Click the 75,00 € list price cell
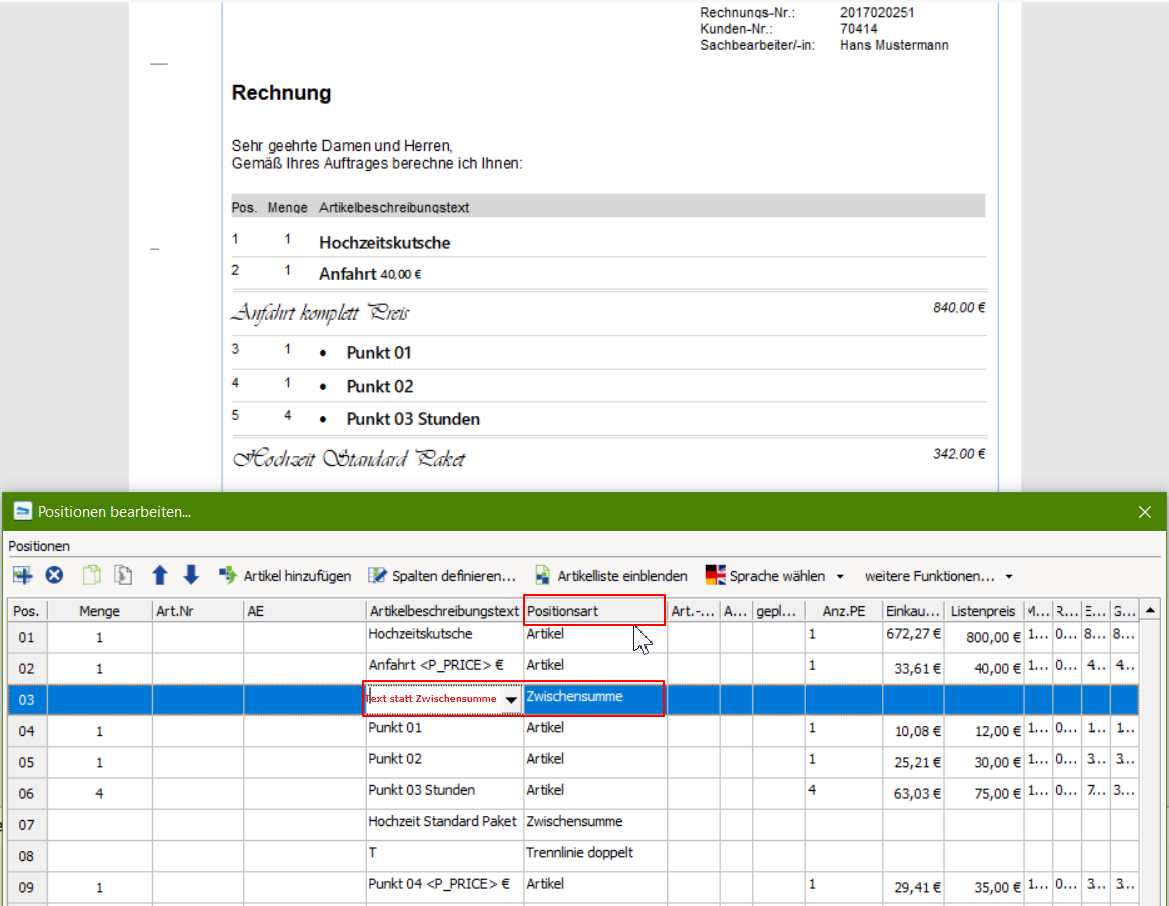This screenshot has width=1169, height=906. click(x=983, y=794)
